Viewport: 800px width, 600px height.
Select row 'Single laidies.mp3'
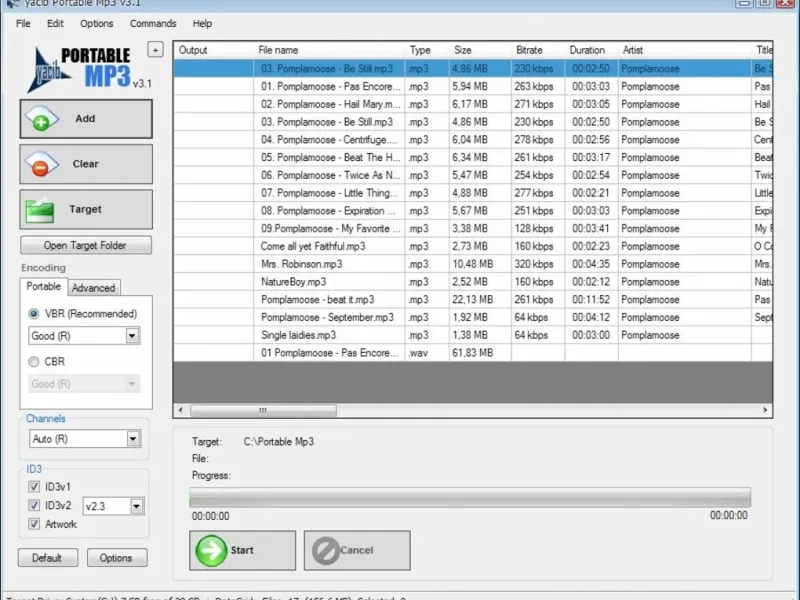click(x=473, y=335)
